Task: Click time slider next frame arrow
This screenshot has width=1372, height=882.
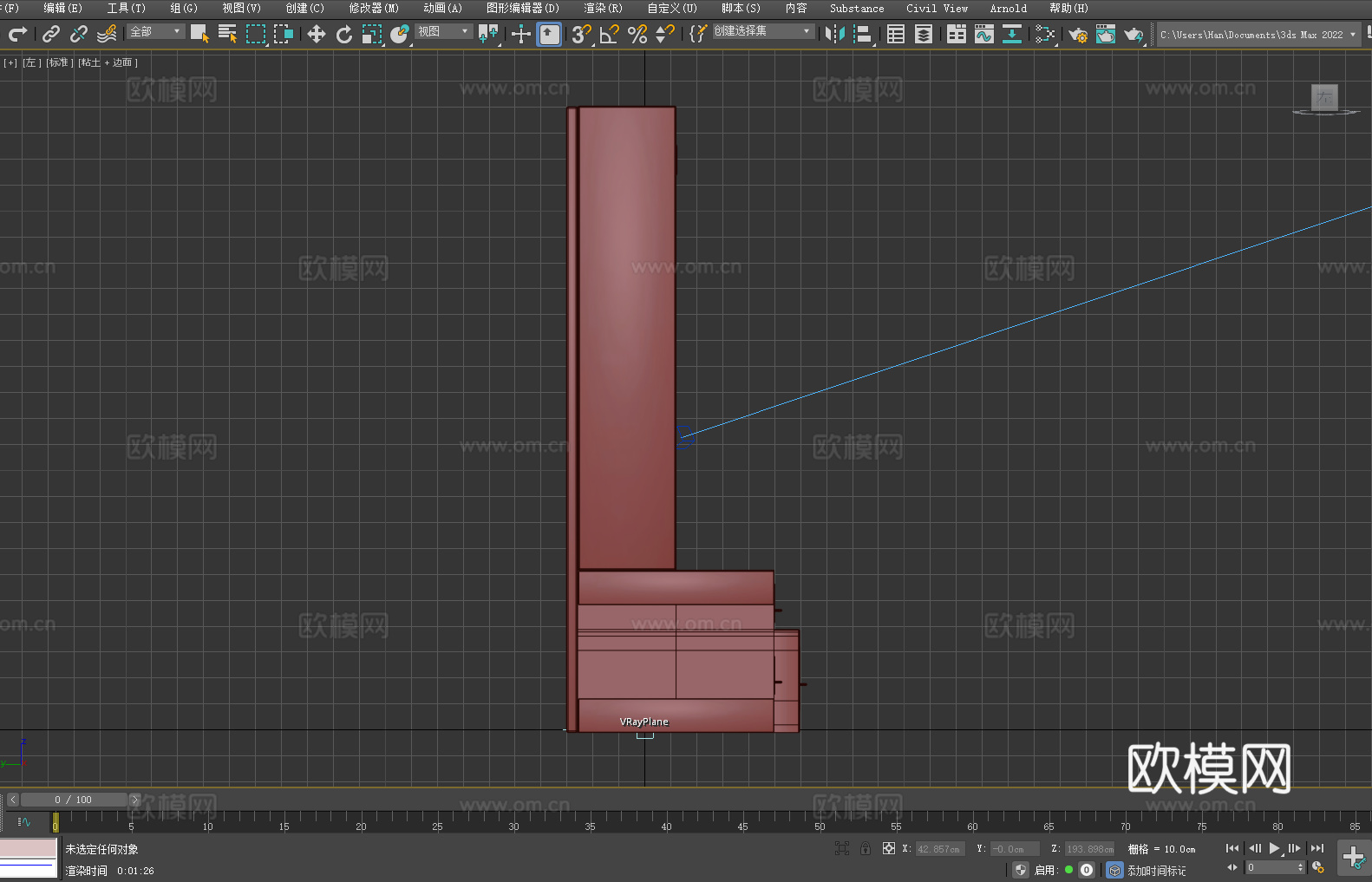Action: [x=134, y=800]
